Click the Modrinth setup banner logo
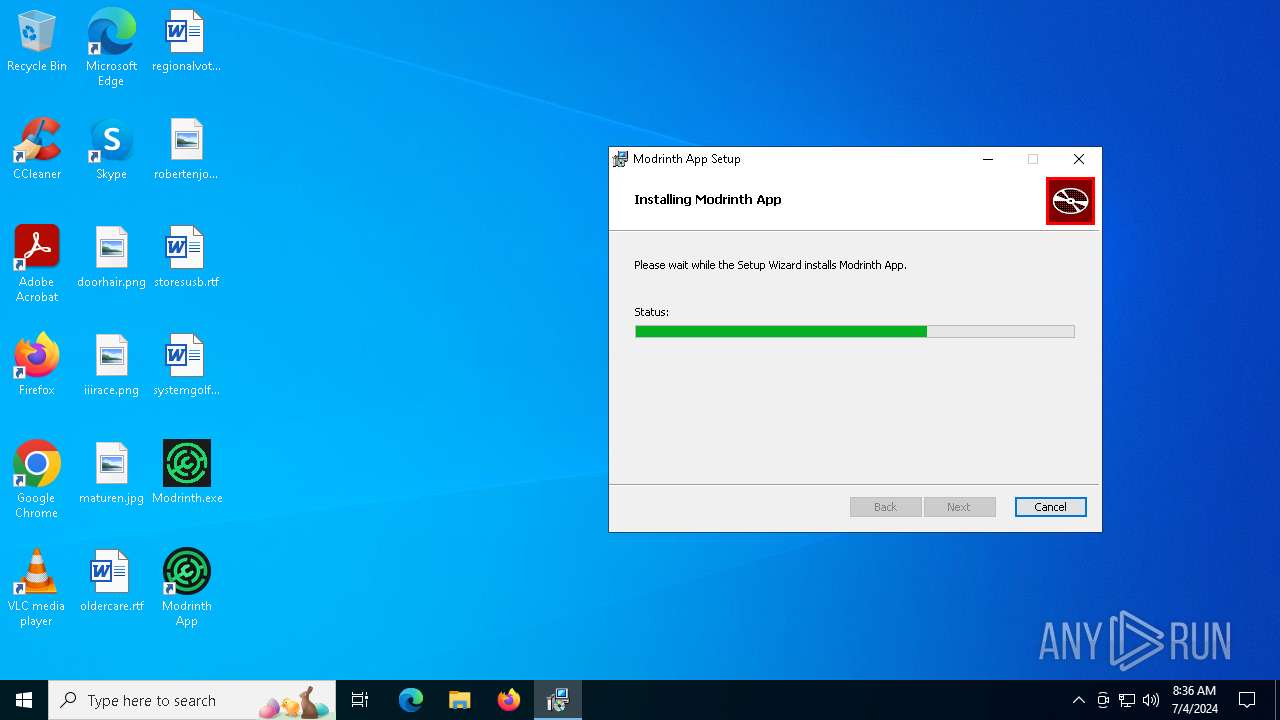 (x=1070, y=201)
